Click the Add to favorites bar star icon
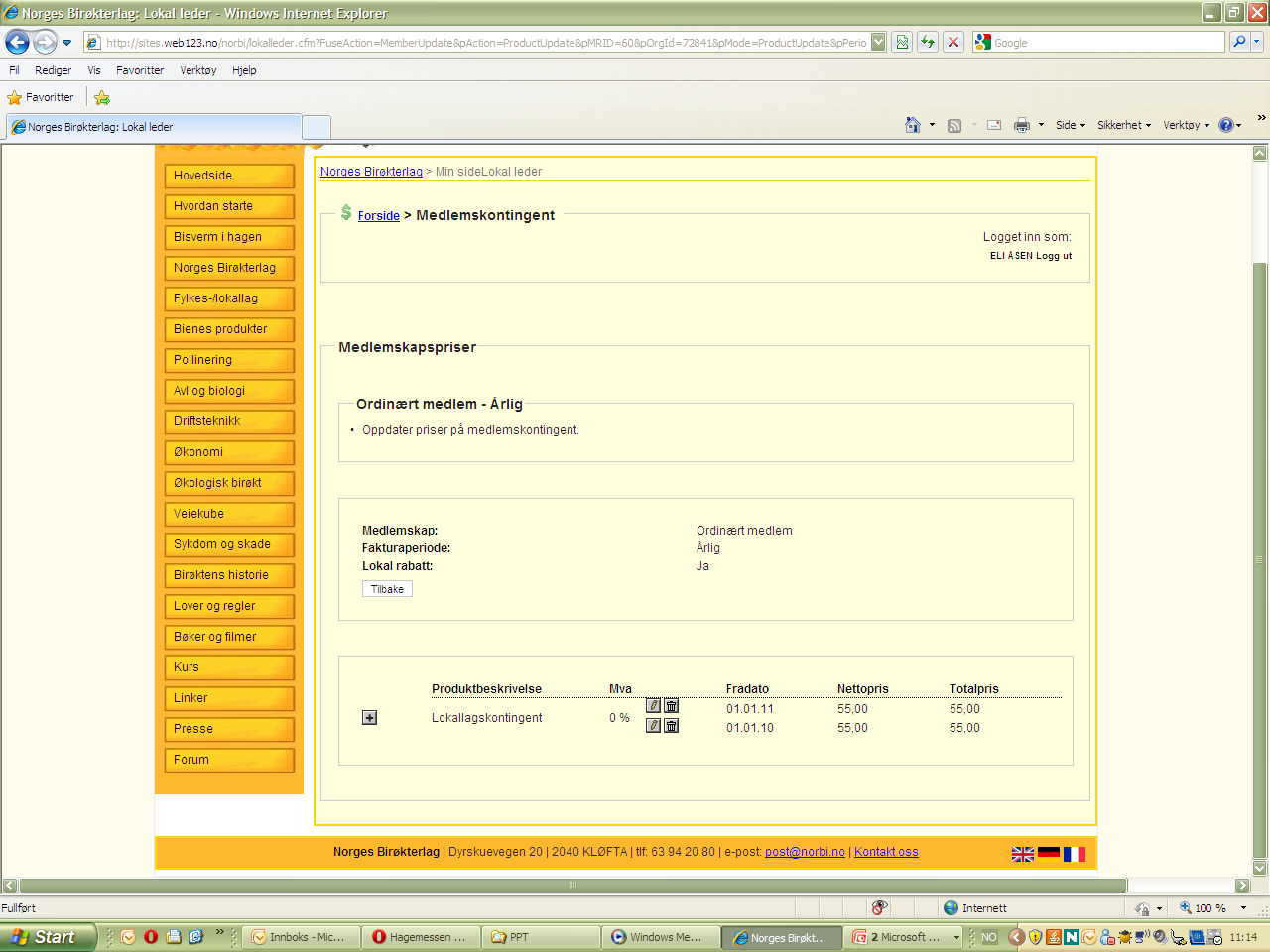The image size is (1270, 952). point(102,97)
